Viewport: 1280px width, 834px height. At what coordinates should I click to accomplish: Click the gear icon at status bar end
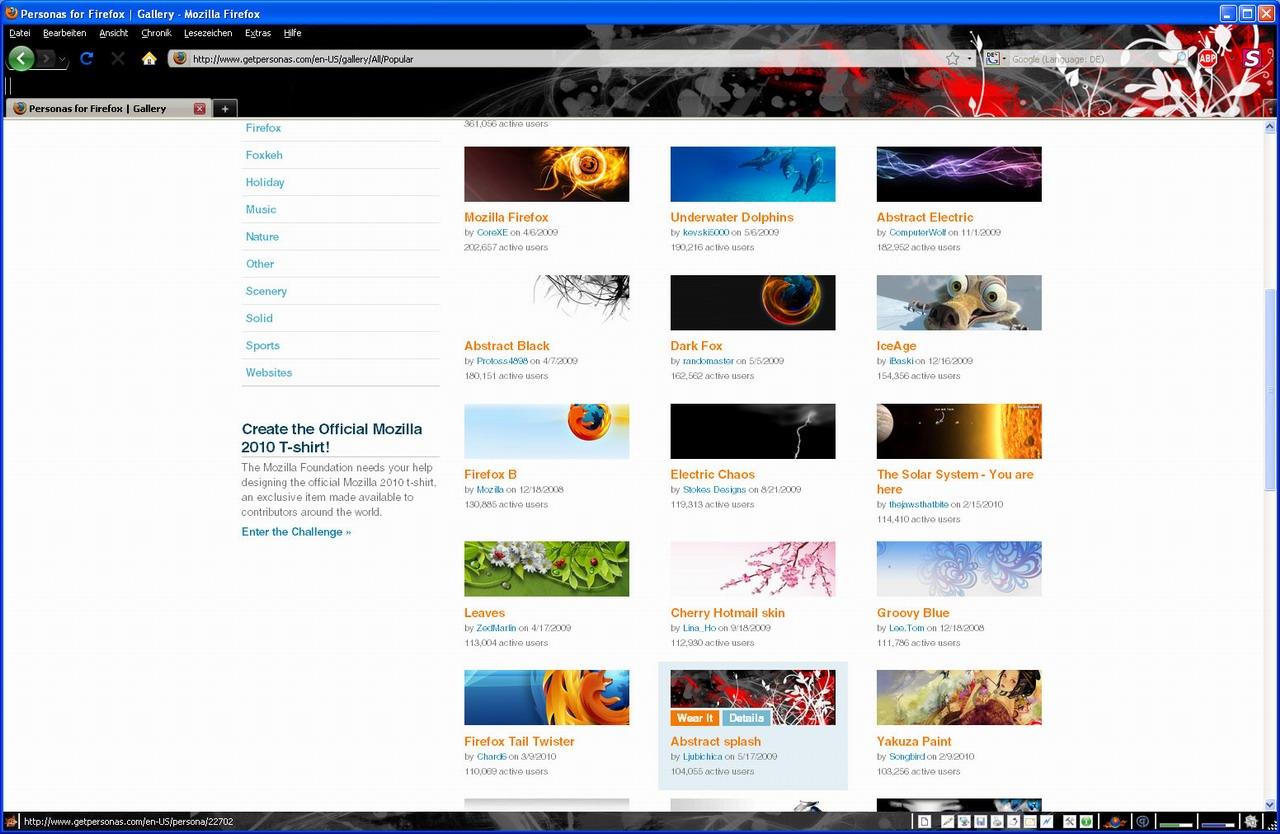pyautogui.click(x=1250, y=821)
